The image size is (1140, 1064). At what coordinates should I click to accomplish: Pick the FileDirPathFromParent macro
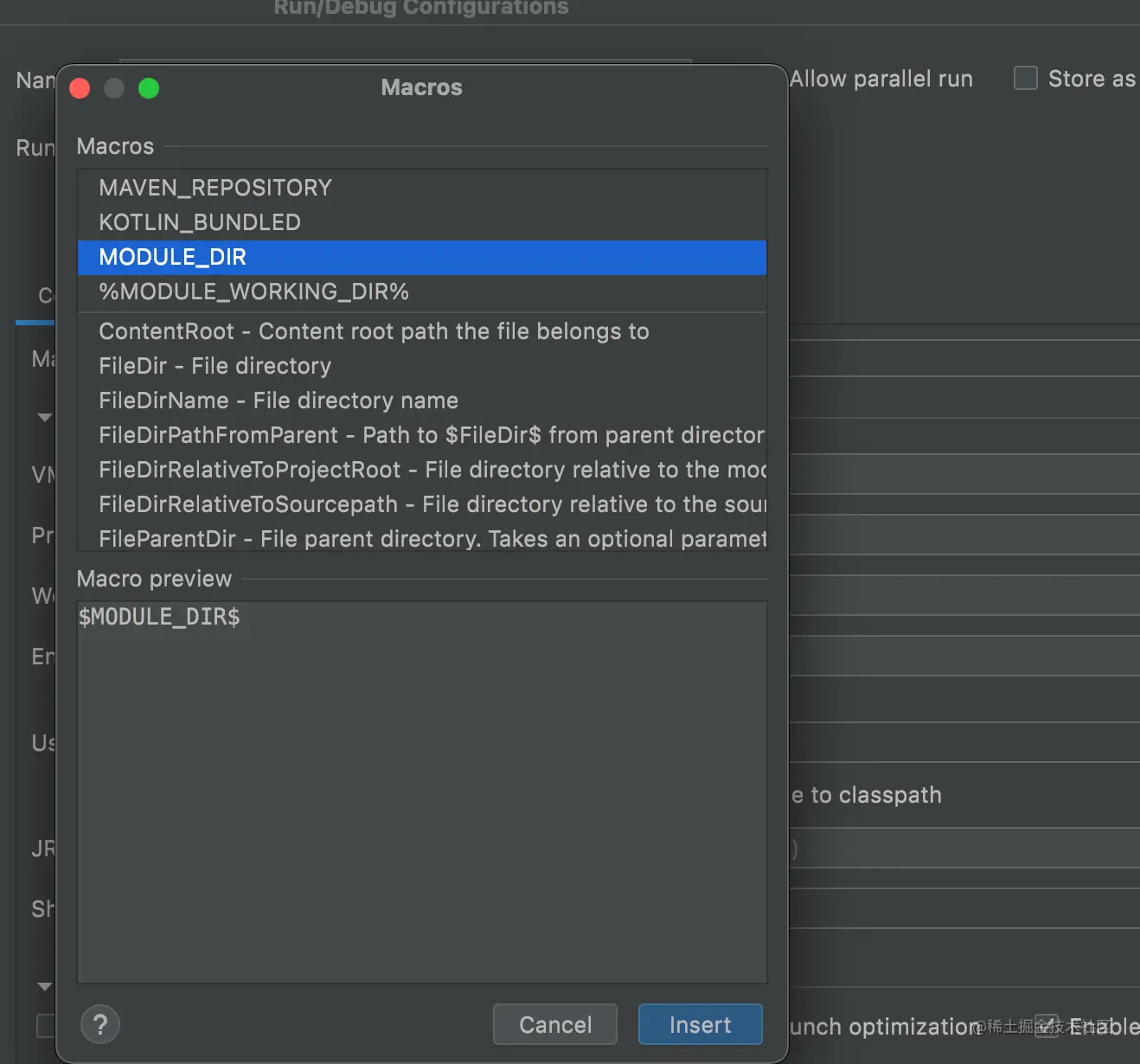431,435
